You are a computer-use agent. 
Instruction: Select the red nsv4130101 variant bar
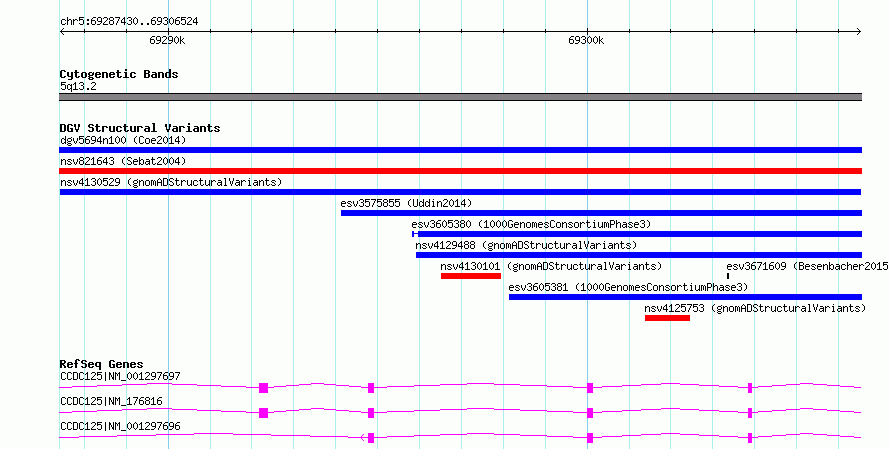tap(471, 276)
